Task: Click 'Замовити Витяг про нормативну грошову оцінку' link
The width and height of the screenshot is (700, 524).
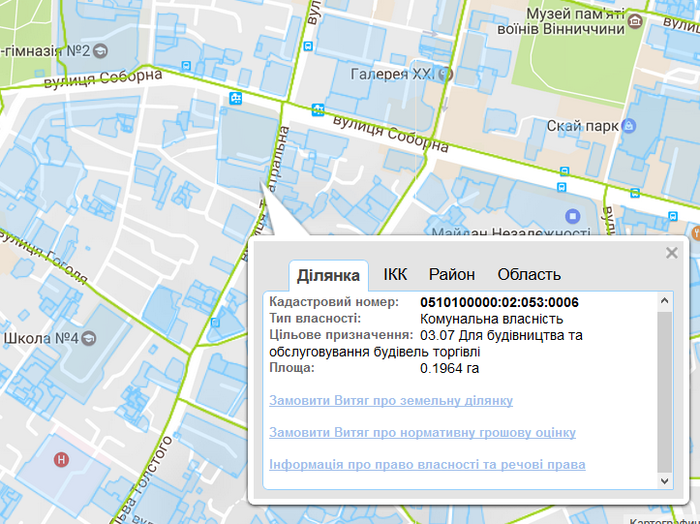Action: [x=422, y=433]
